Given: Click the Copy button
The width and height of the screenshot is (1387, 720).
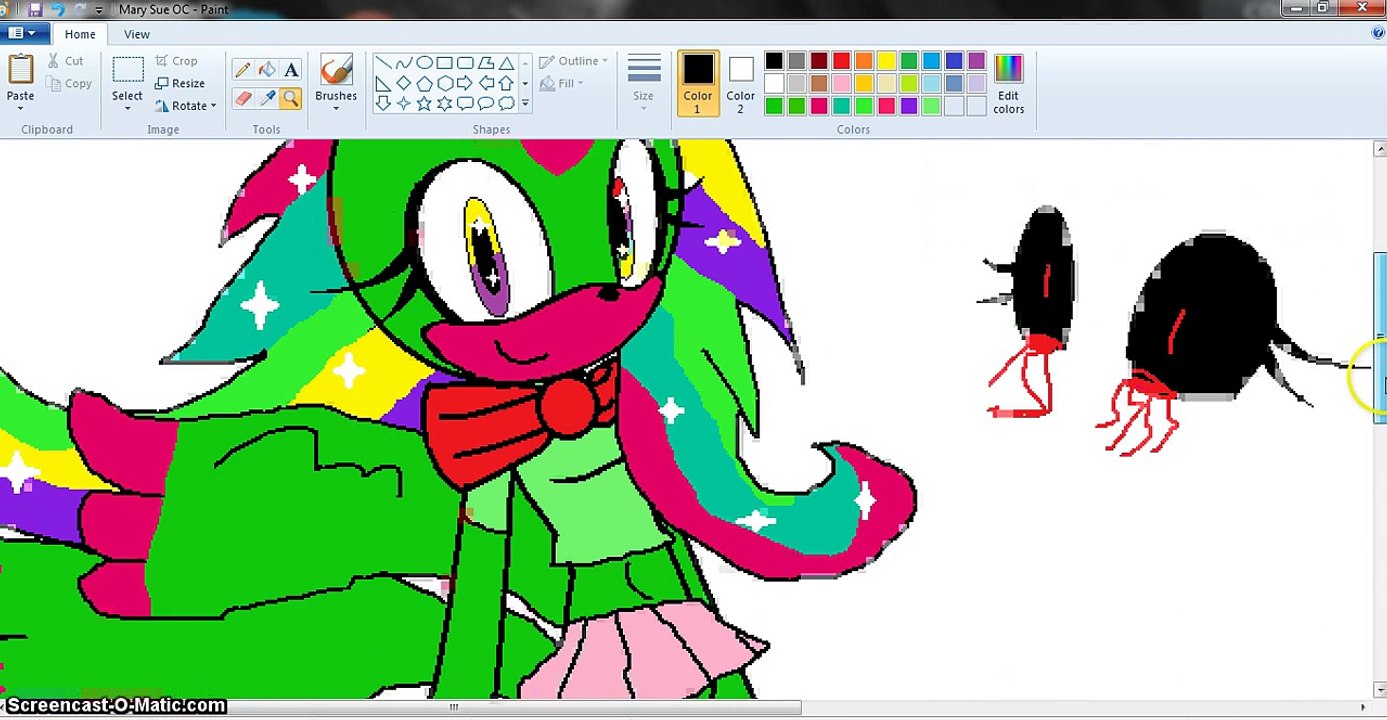Looking at the screenshot, I should pos(69,84).
